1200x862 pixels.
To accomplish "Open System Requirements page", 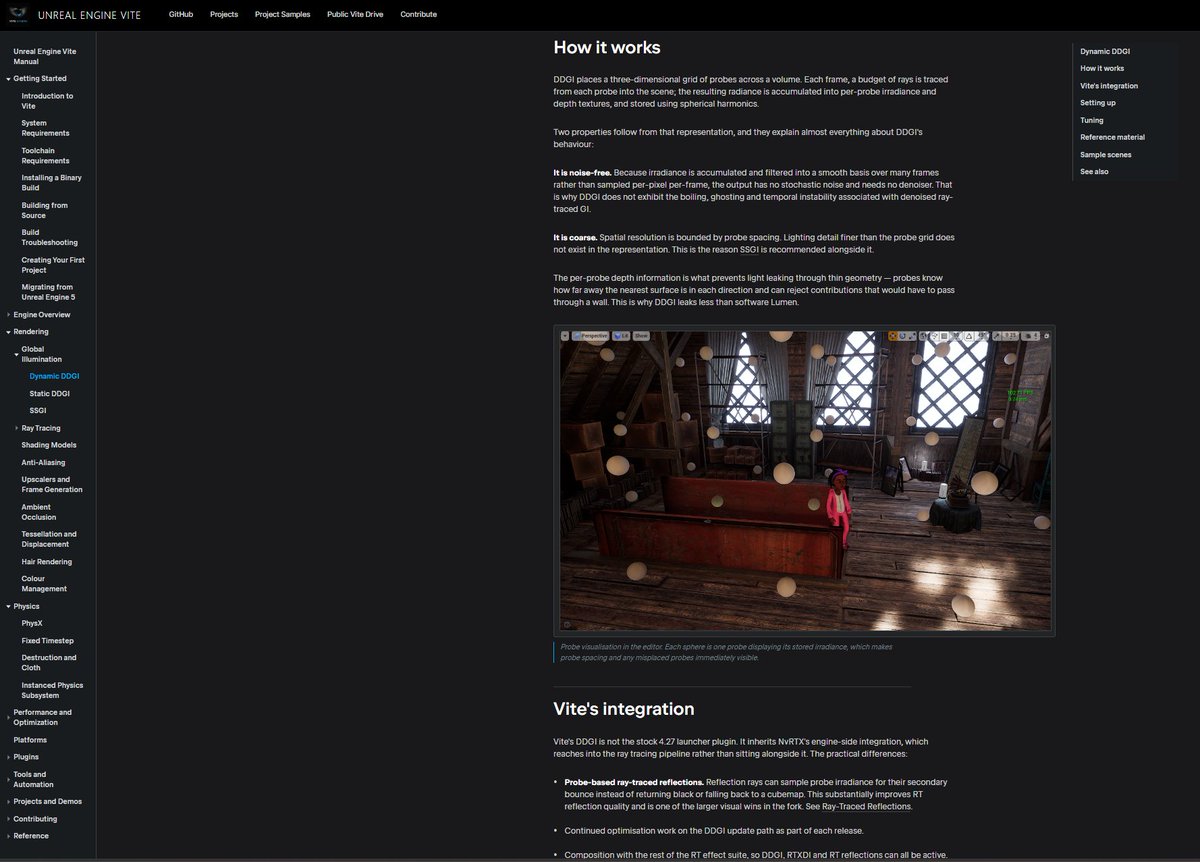I will pos(46,128).
